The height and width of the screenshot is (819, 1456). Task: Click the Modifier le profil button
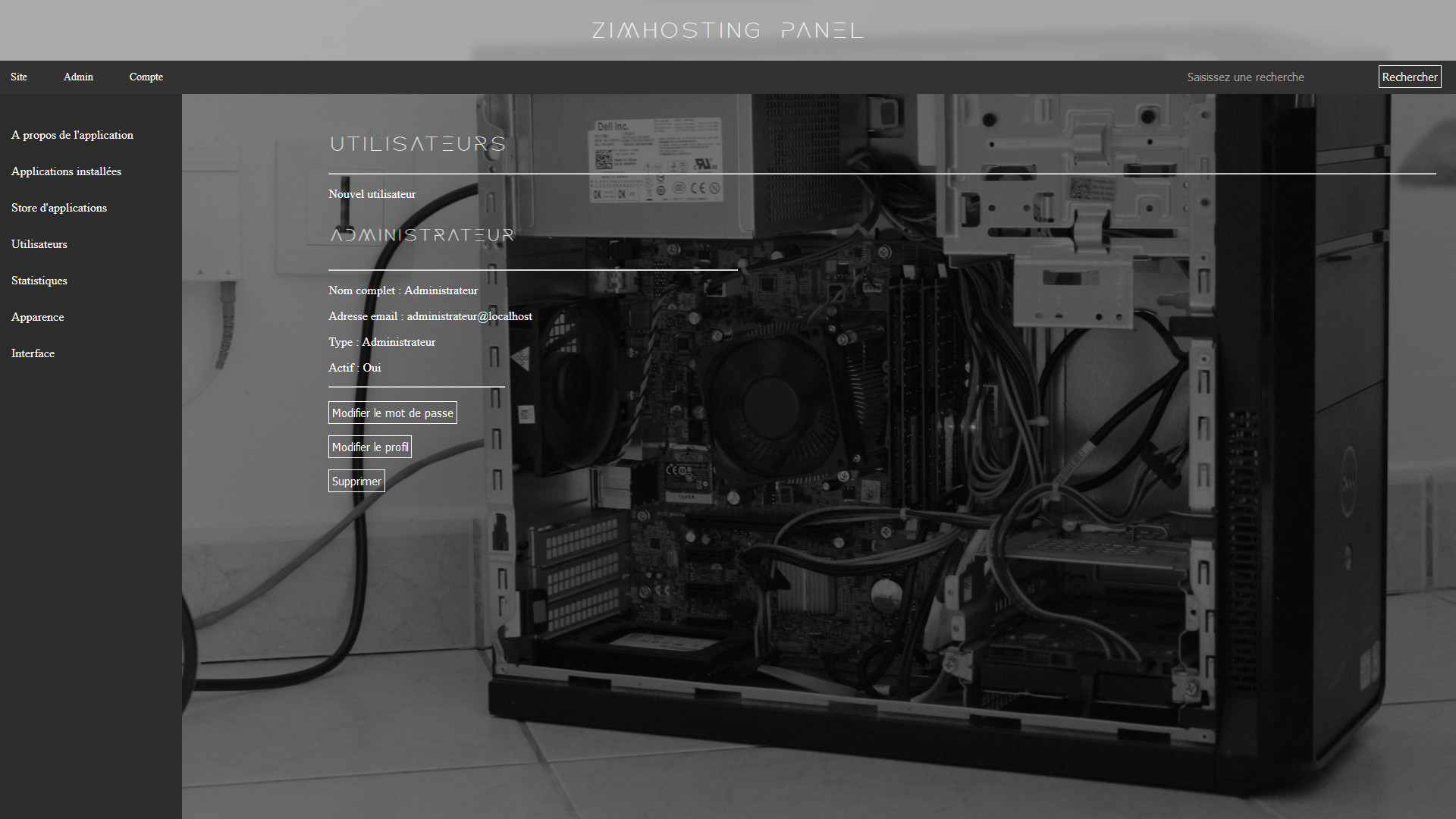(370, 447)
